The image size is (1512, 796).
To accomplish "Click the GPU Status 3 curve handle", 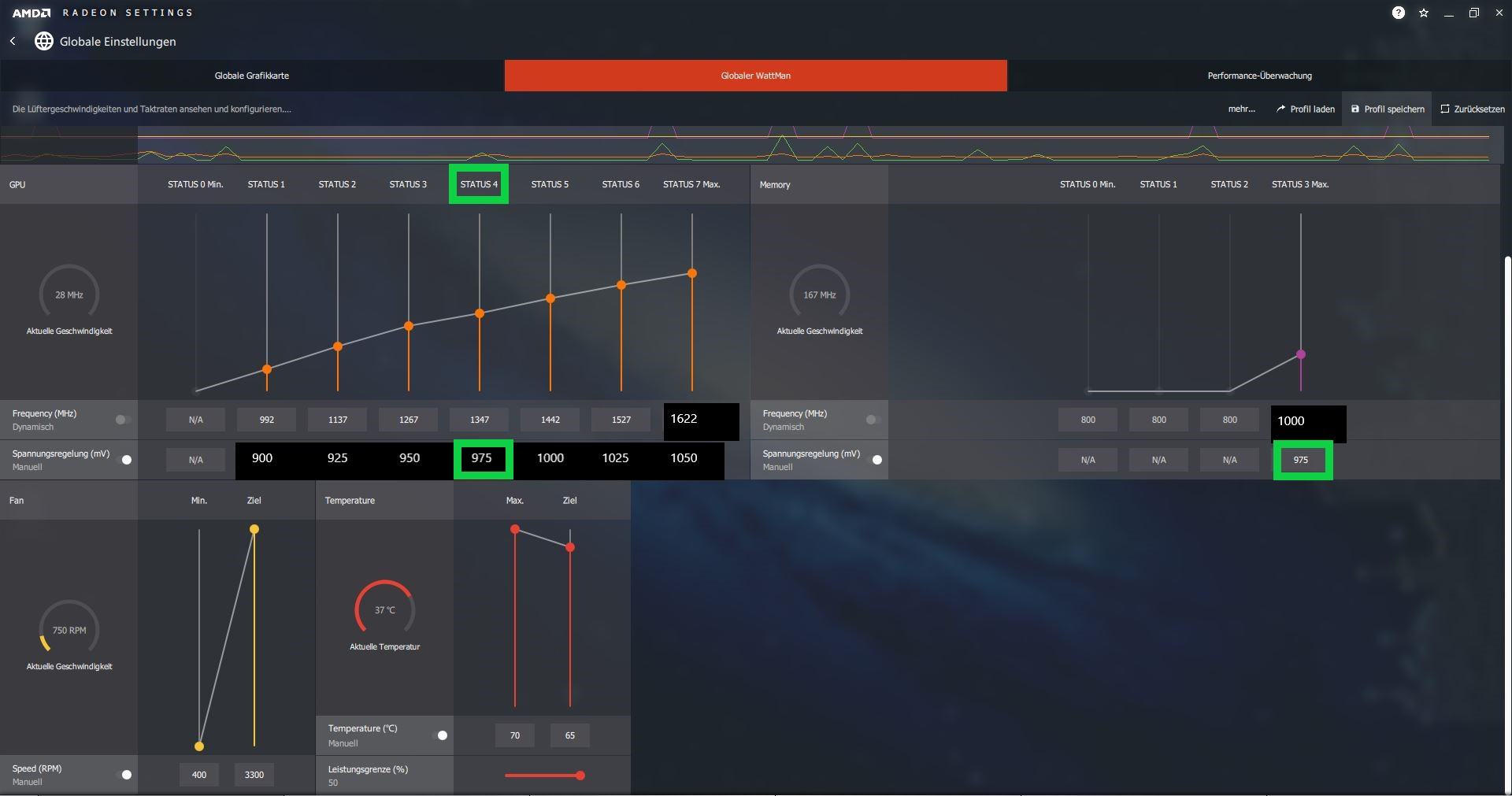I will pyautogui.click(x=409, y=326).
